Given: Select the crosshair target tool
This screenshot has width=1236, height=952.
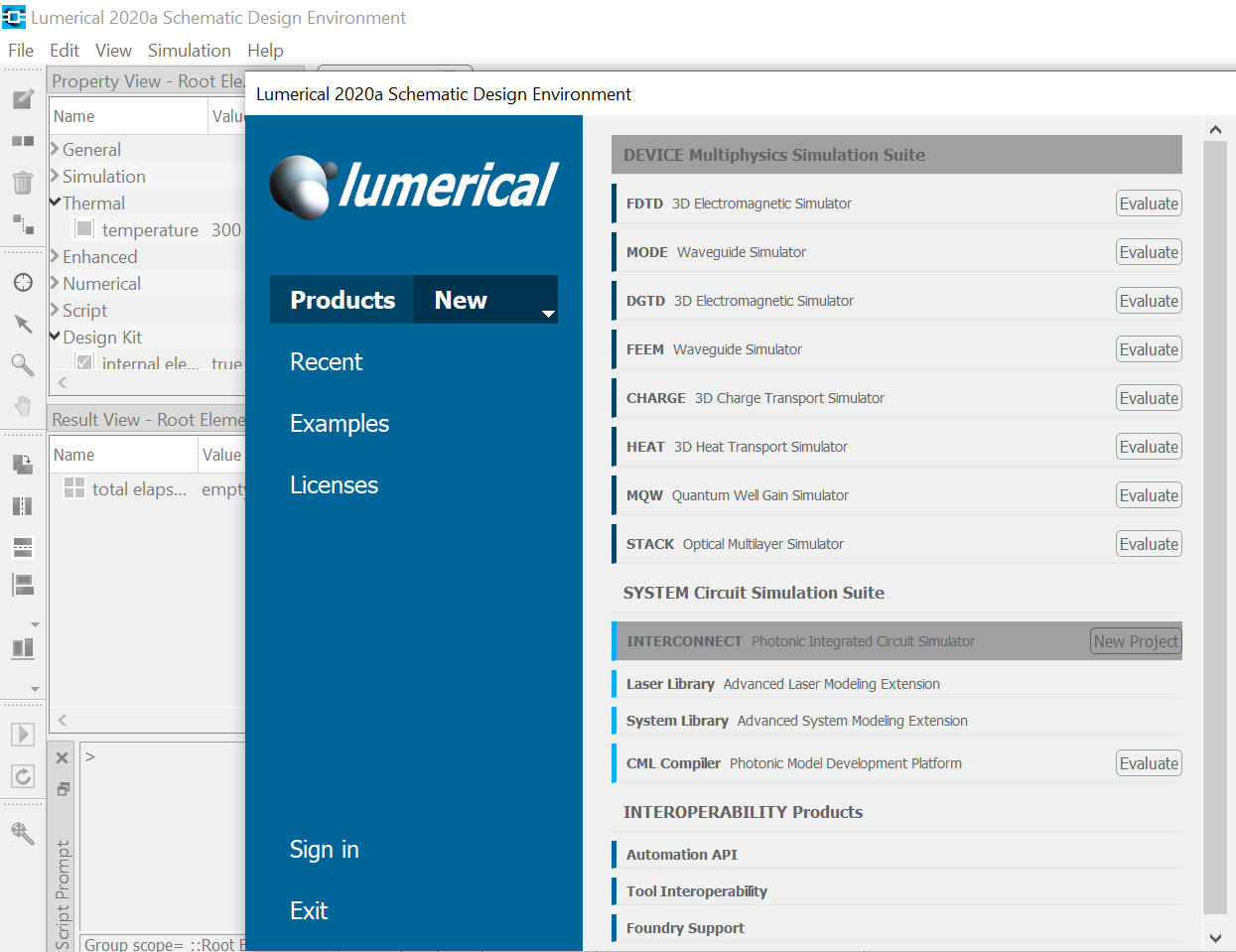Looking at the screenshot, I should click(23, 282).
